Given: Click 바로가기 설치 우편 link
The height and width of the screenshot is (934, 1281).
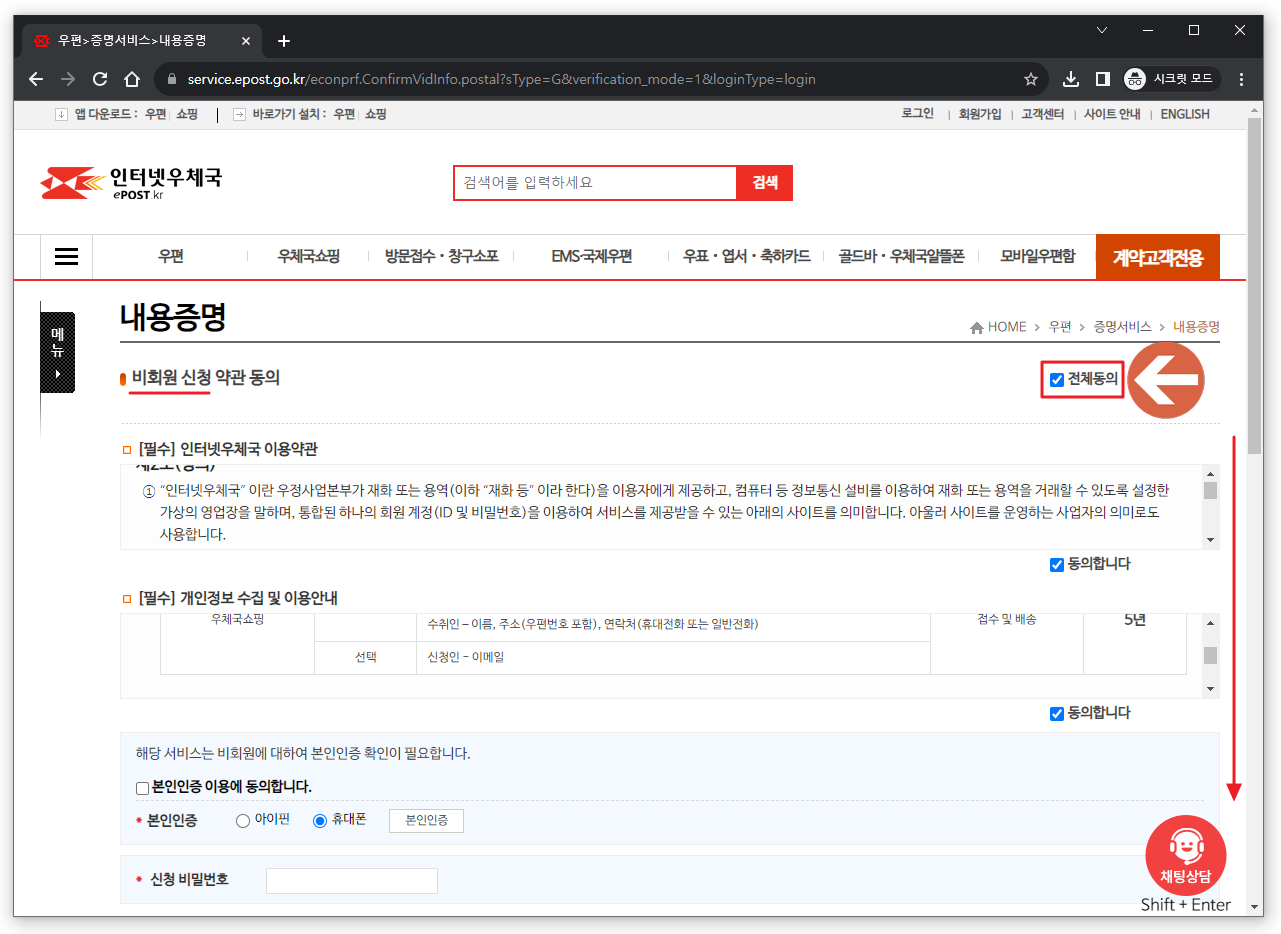Looking at the screenshot, I should 344,114.
